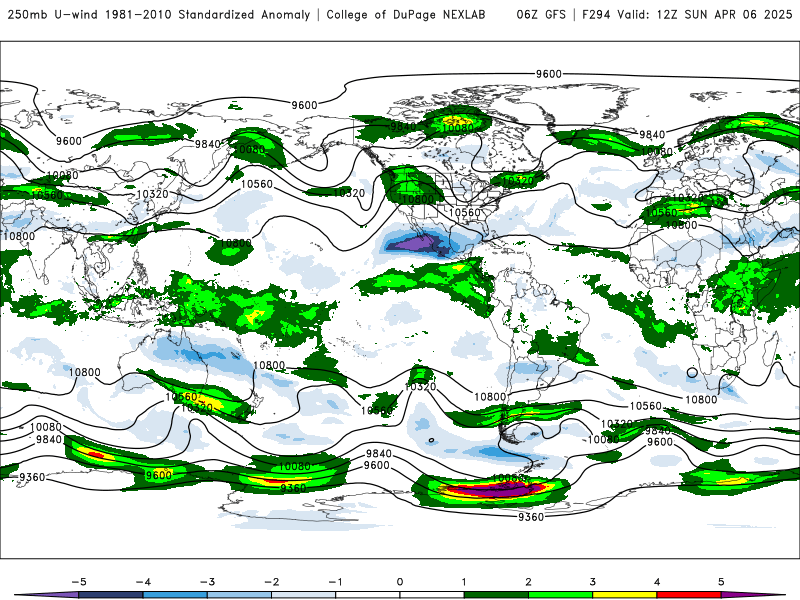Click the '3' colorbar scale label

[592, 582]
